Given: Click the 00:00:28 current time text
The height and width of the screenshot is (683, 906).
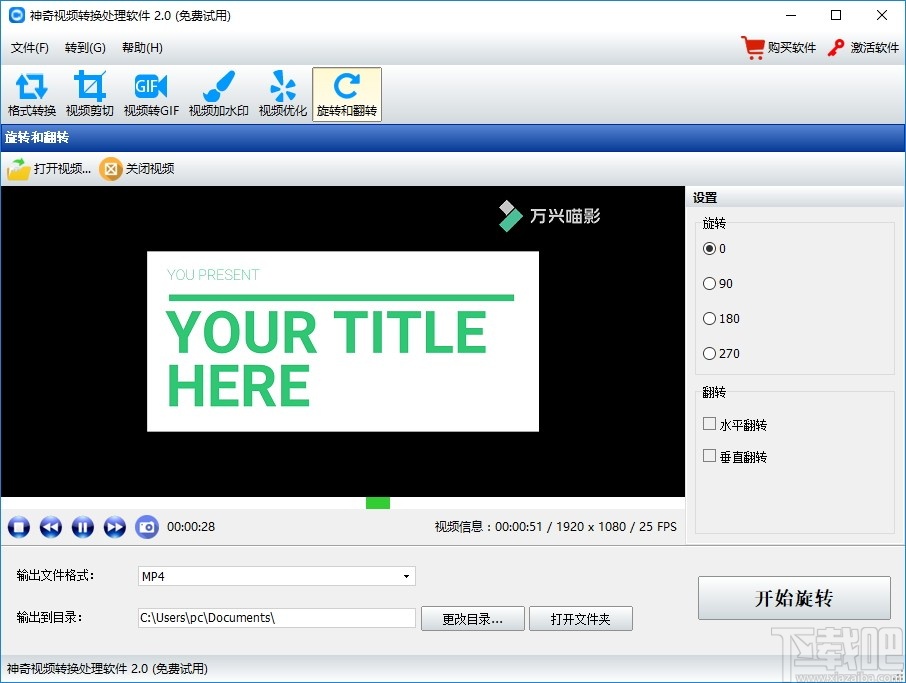Looking at the screenshot, I should 191,527.
